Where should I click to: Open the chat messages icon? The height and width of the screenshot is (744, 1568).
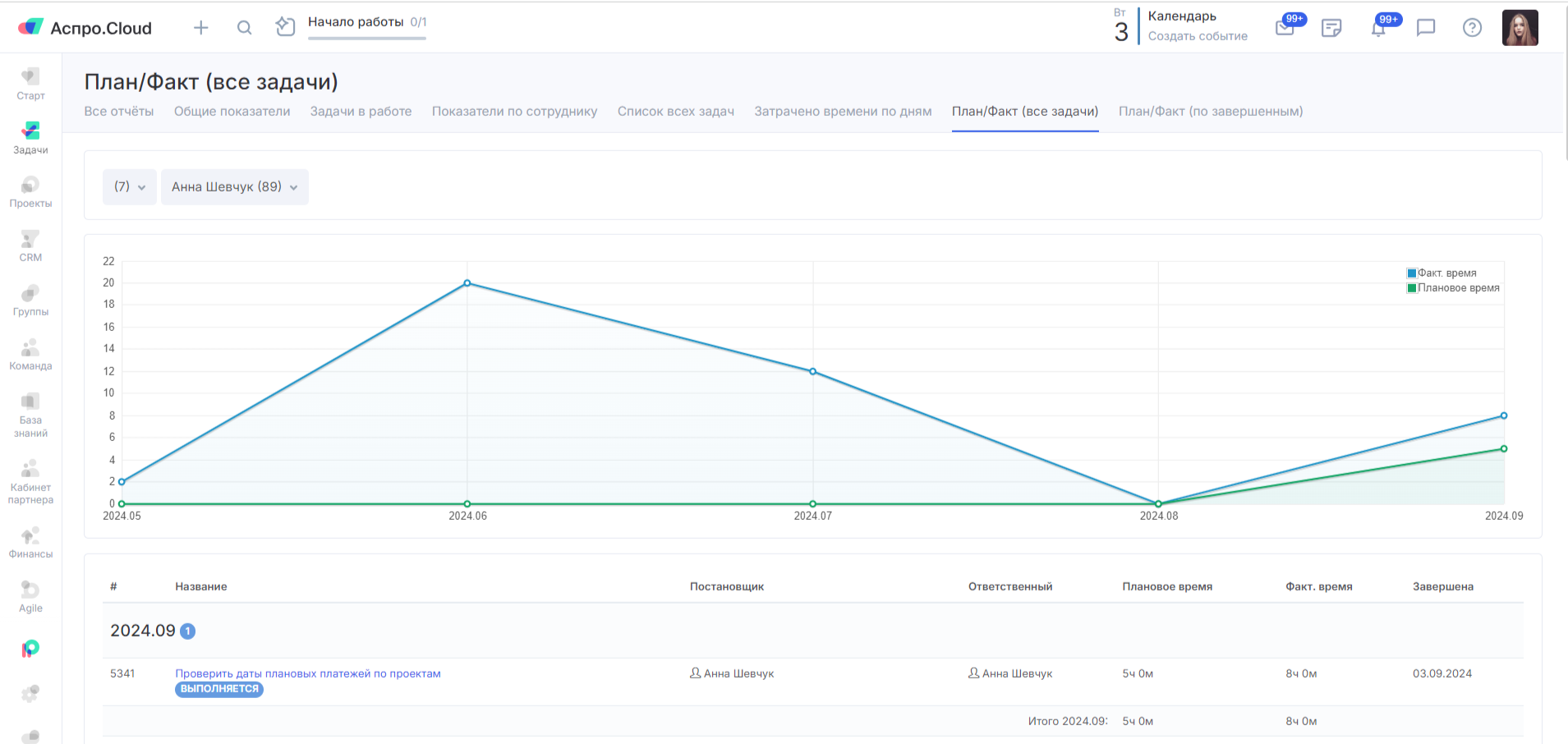tap(1426, 28)
